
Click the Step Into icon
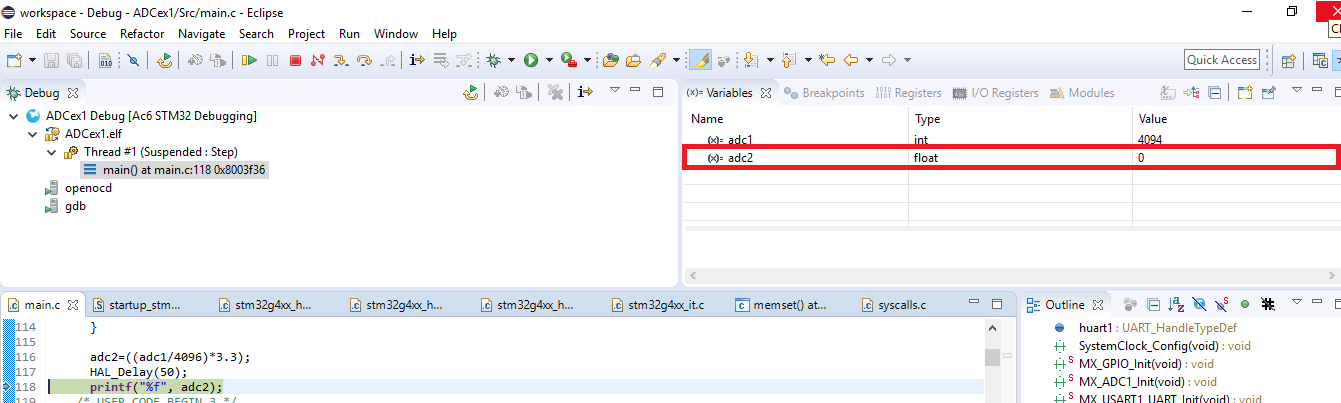(x=342, y=60)
